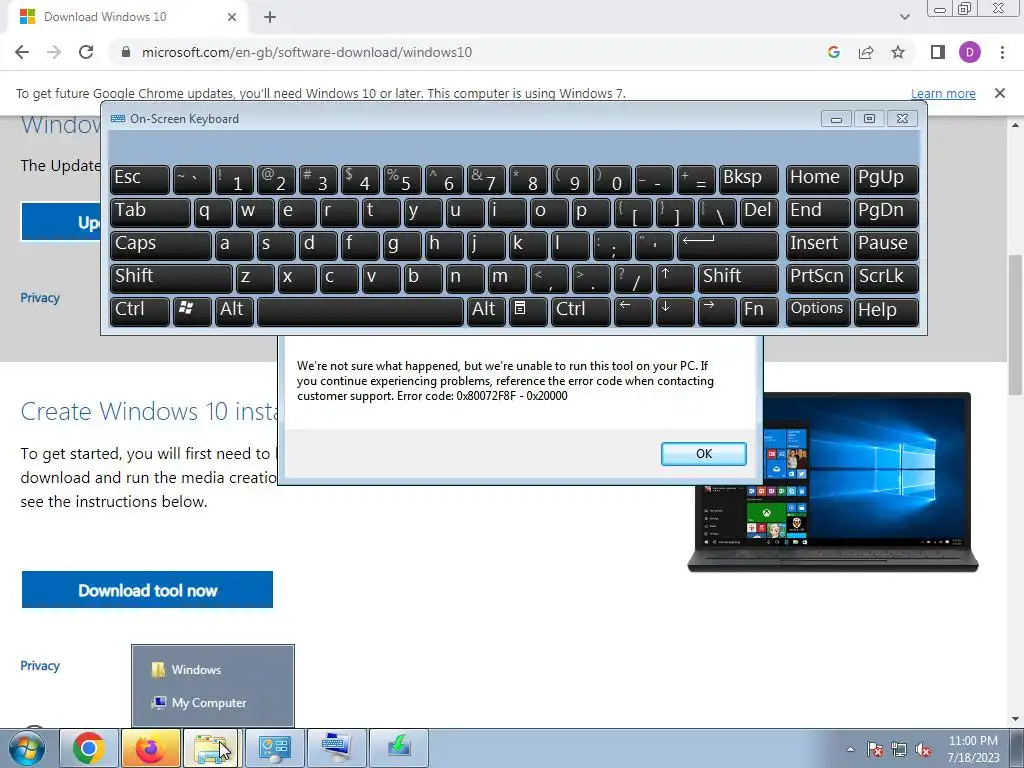This screenshot has height=768, width=1024.
Task: Toggle the Fn key on keyboard
Action: 760,311
